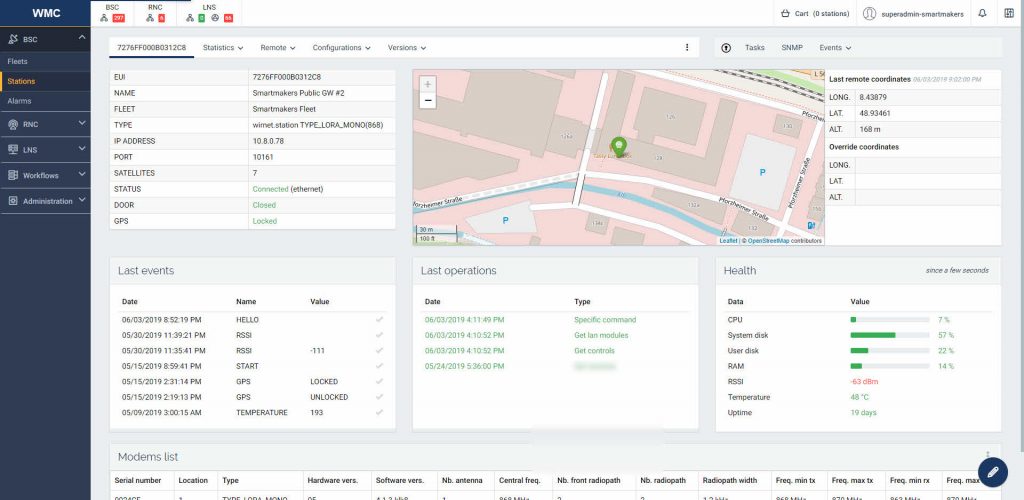Click the RNC antenna sidebar icon
This screenshot has height=500, width=1024.
pyautogui.click(x=13, y=124)
